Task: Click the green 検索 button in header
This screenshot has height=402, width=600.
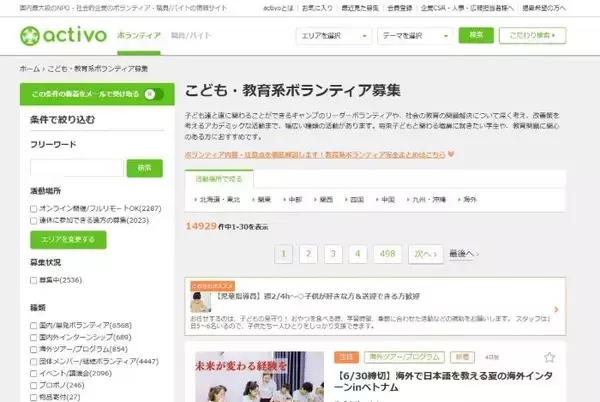Action: pyautogui.click(x=476, y=35)
